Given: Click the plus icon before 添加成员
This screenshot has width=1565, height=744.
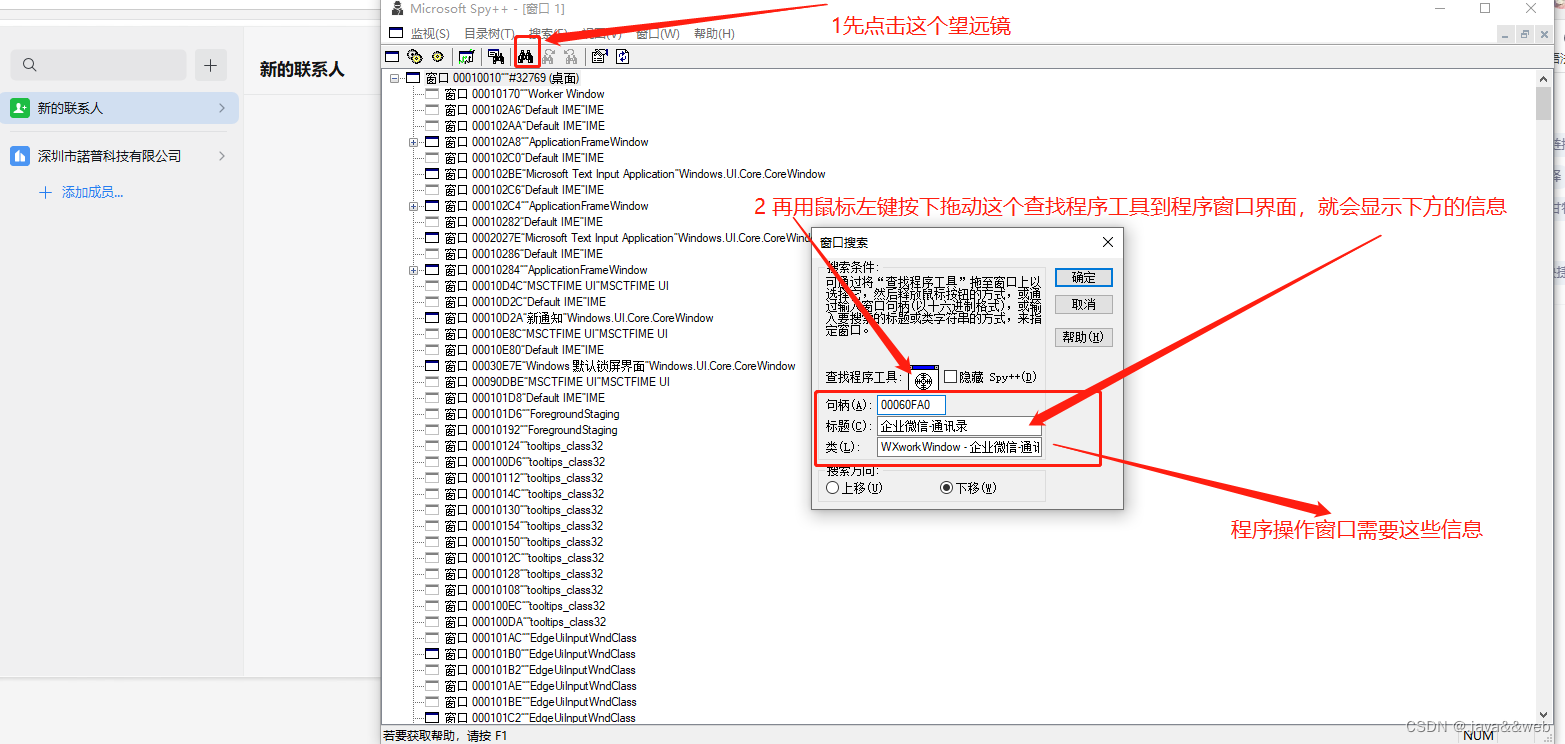Looking at the screenshot, I should click(x=45, y=192).
